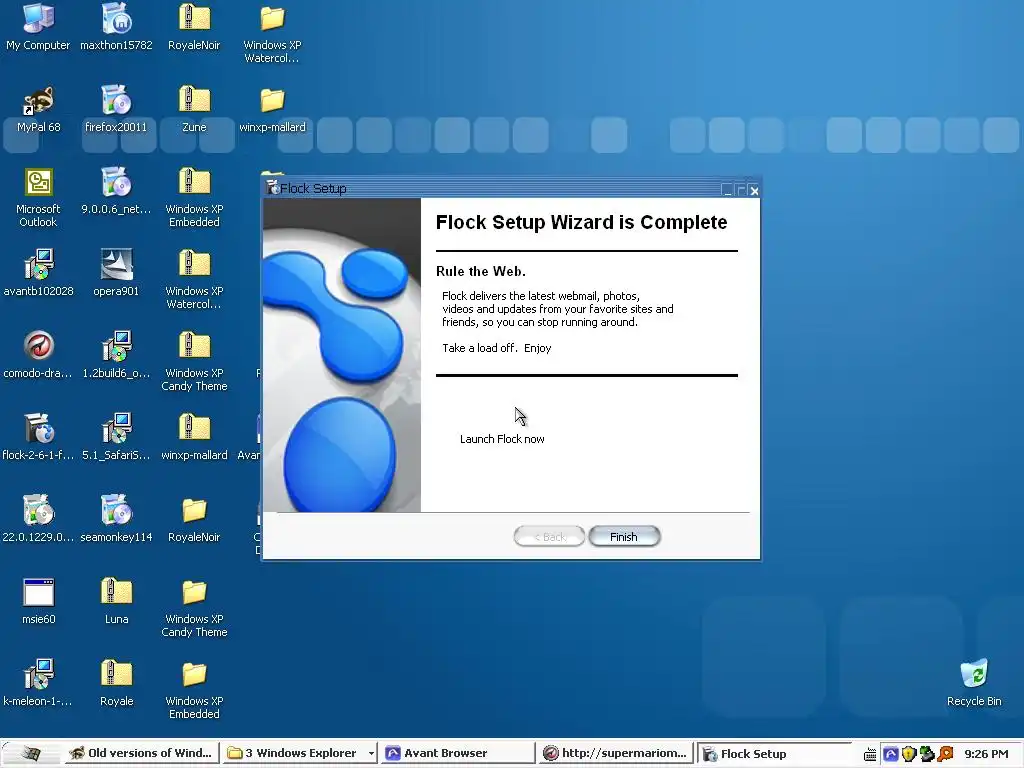Select the MyPal 68 shortcut icon
Screen dimensions: 1024x768
pyautogui.click(x=38, y=109)
